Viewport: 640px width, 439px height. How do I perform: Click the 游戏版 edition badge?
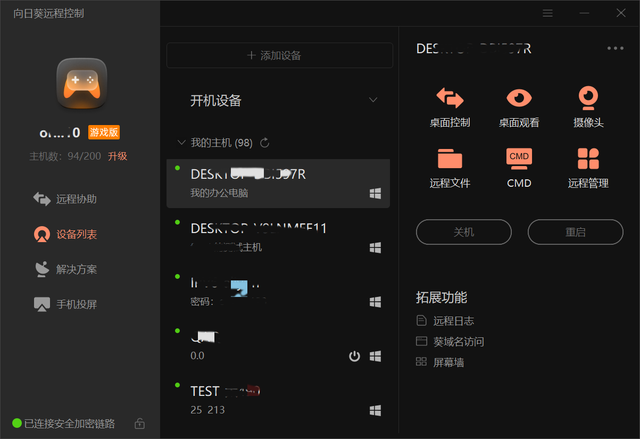point(104,132)
